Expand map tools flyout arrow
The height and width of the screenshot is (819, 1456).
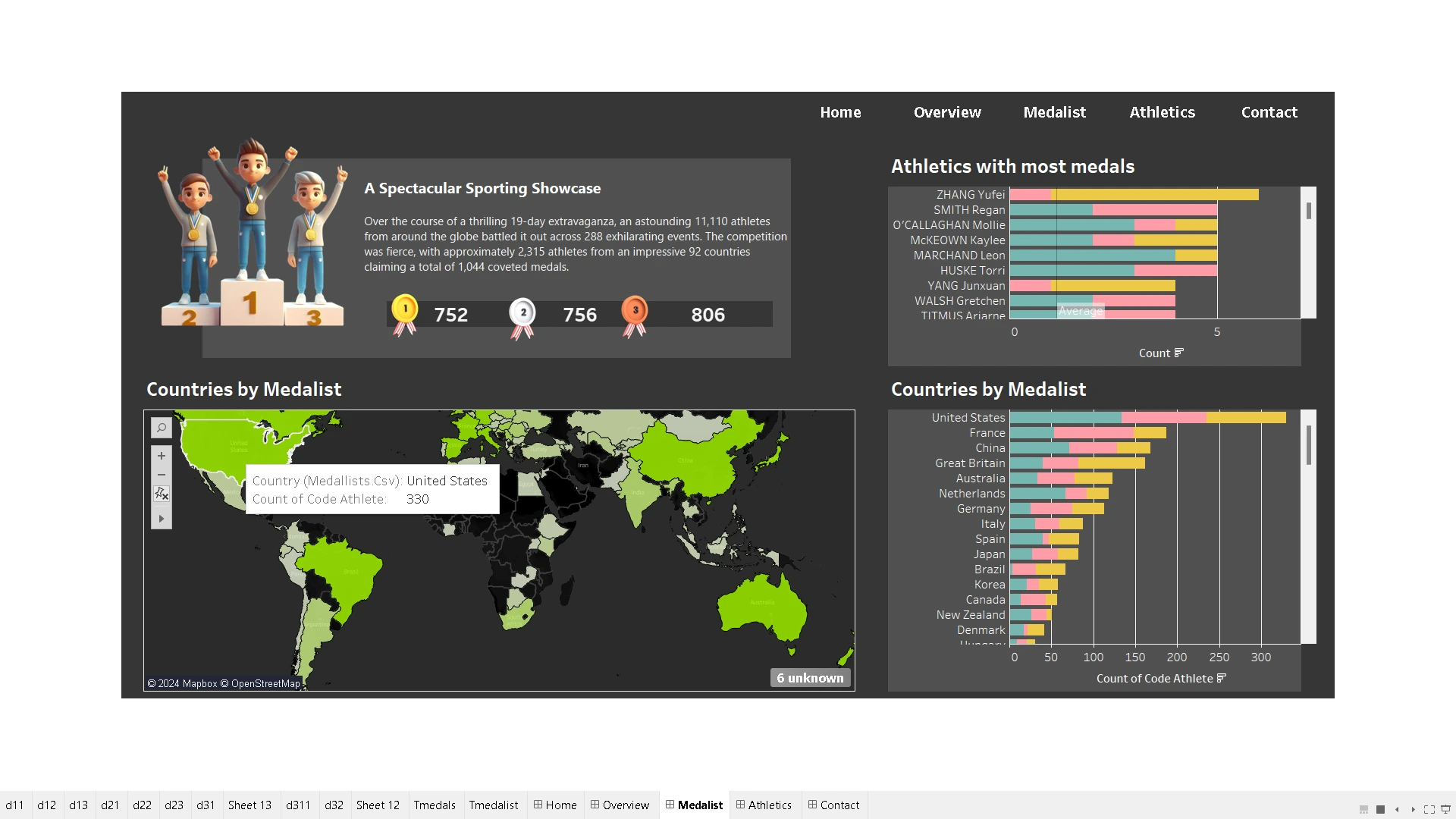pos(161,519)
